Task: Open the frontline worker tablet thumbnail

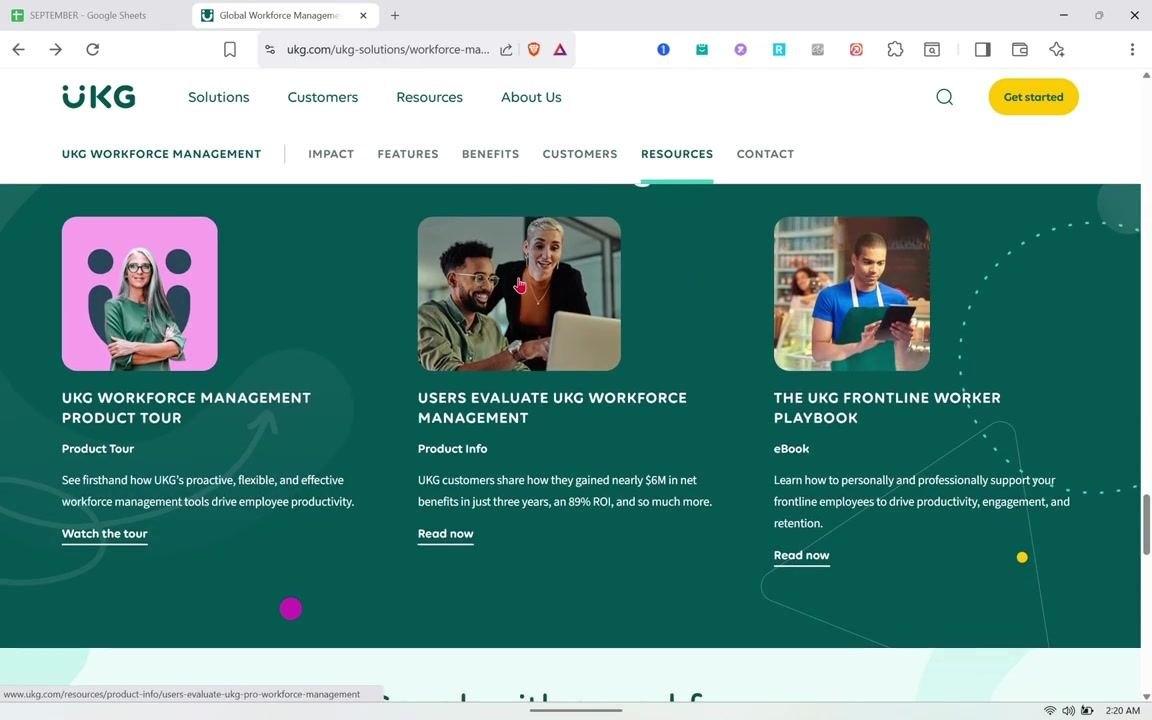Action: 852,294
